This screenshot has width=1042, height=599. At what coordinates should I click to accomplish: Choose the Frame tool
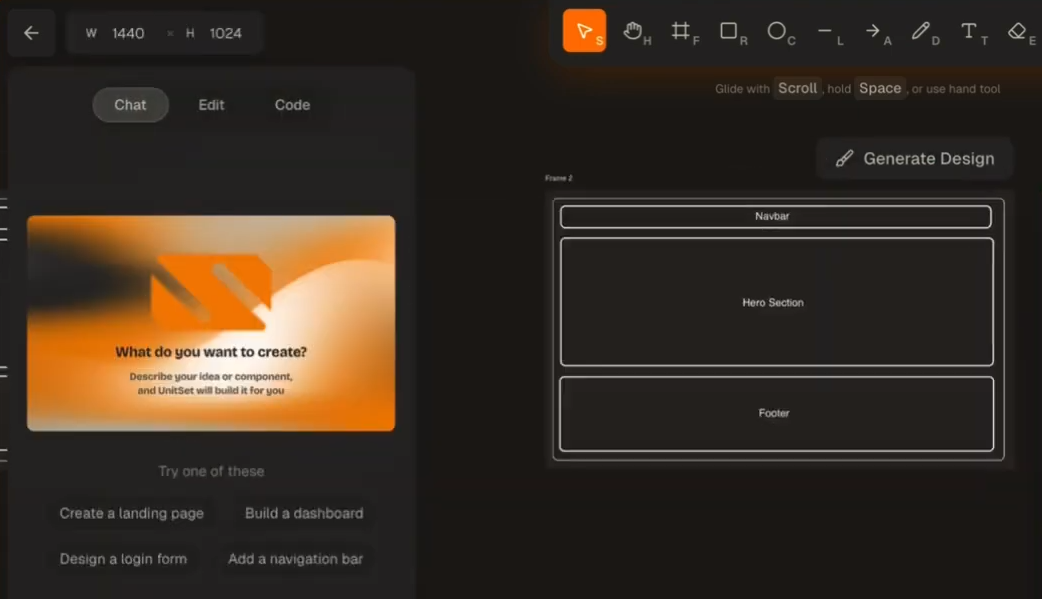point(682,32)
